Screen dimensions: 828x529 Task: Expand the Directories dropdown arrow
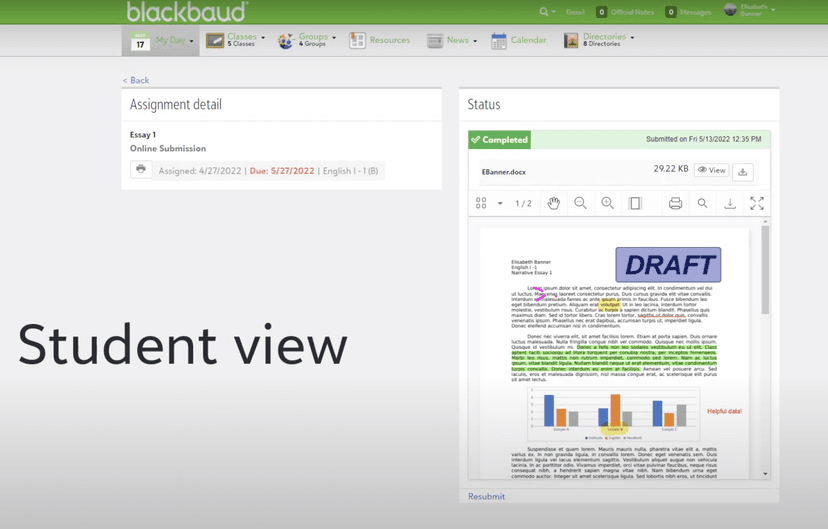(632, 37)
